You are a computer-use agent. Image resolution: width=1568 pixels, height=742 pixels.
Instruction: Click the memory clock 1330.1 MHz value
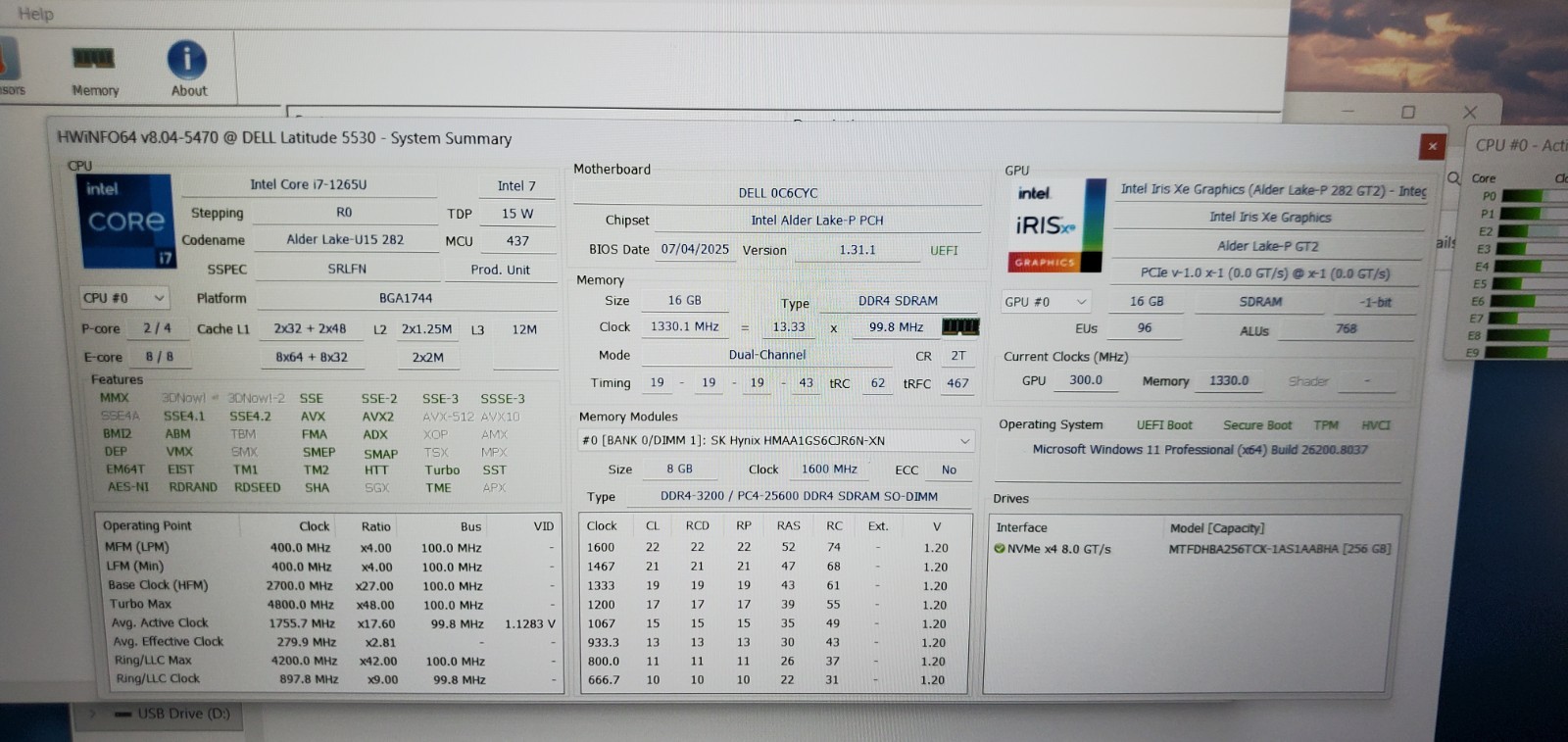tap(684, 327)
